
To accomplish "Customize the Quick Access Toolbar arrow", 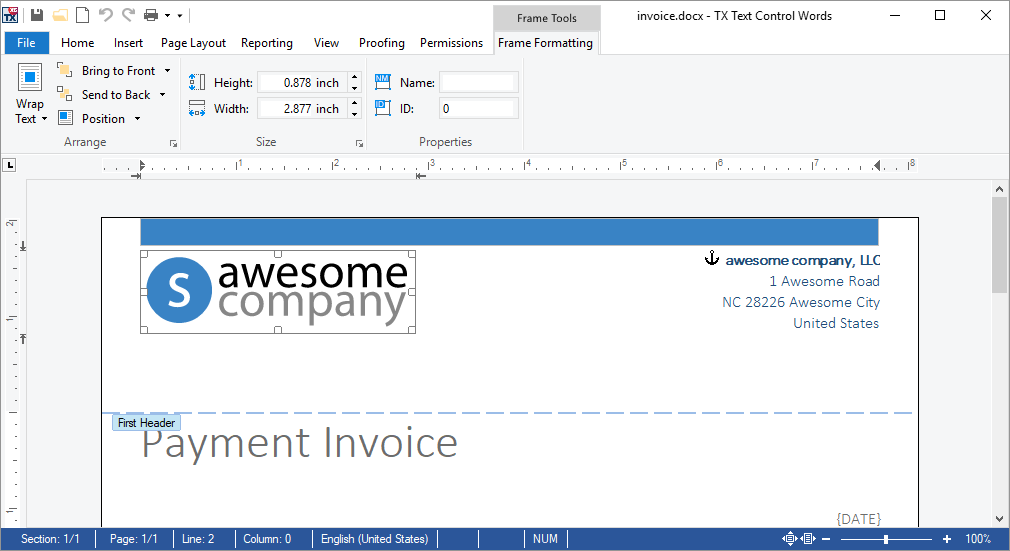I will pyautogui.click(x=180, y=15).
